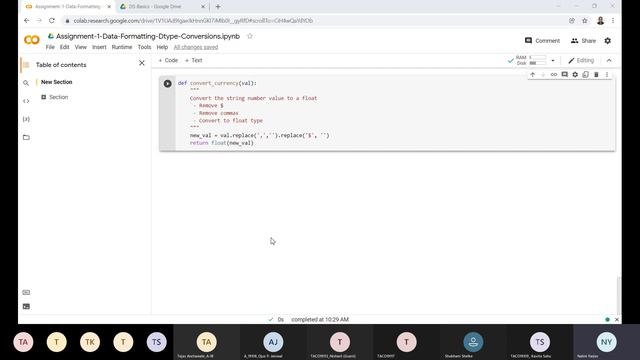Screen dimensions: 640x360
Task: Reload the browser page
Action: point(52,20)
